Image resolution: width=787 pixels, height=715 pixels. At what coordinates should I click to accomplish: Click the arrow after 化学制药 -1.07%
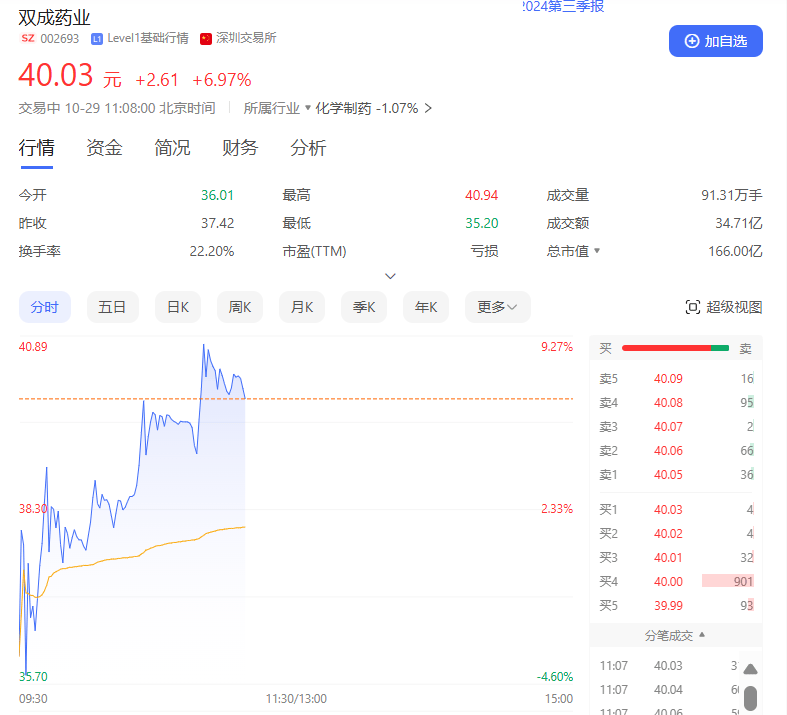pos(428,108)
